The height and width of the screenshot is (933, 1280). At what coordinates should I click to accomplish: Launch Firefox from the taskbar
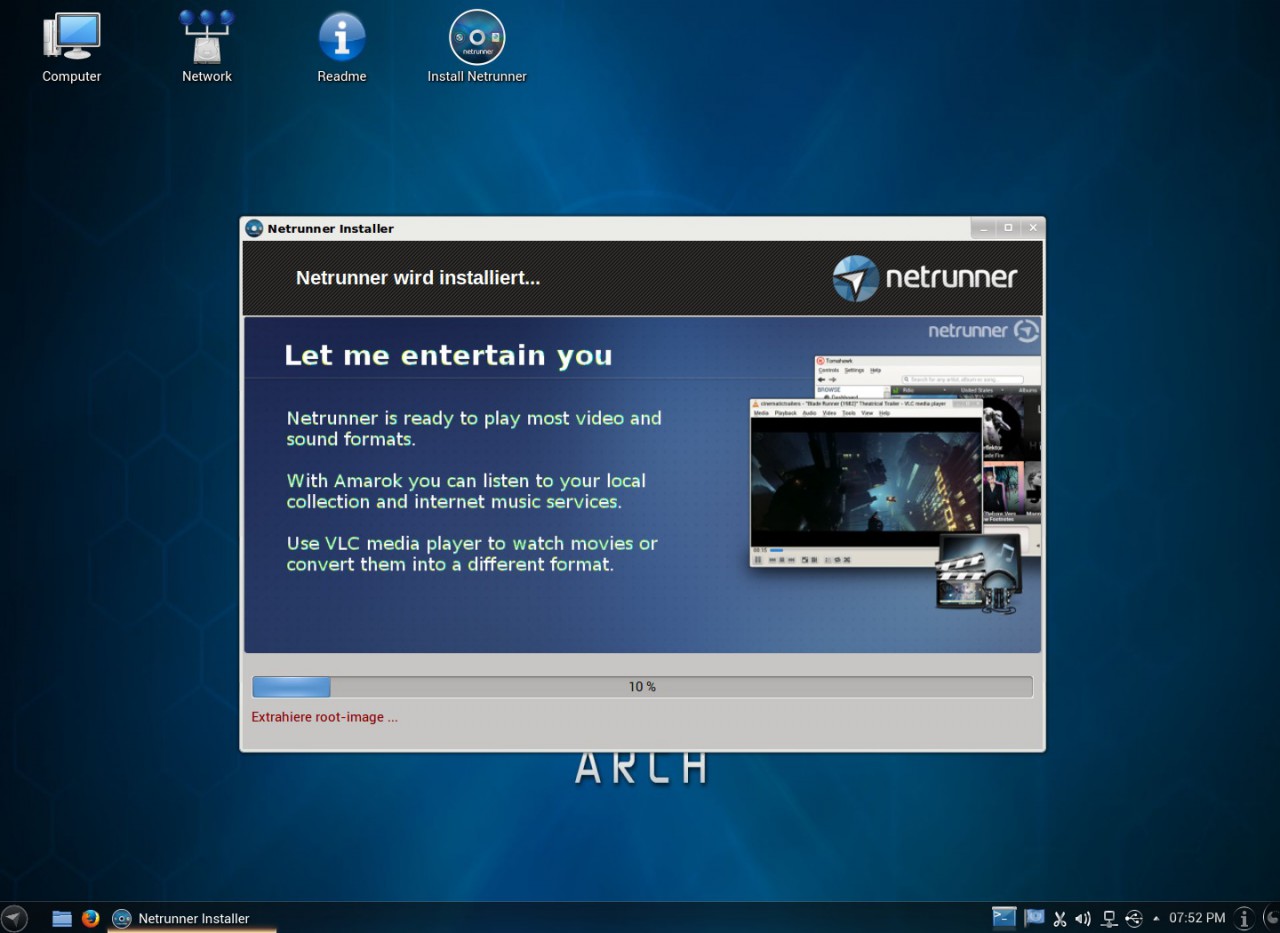[91, 918]
